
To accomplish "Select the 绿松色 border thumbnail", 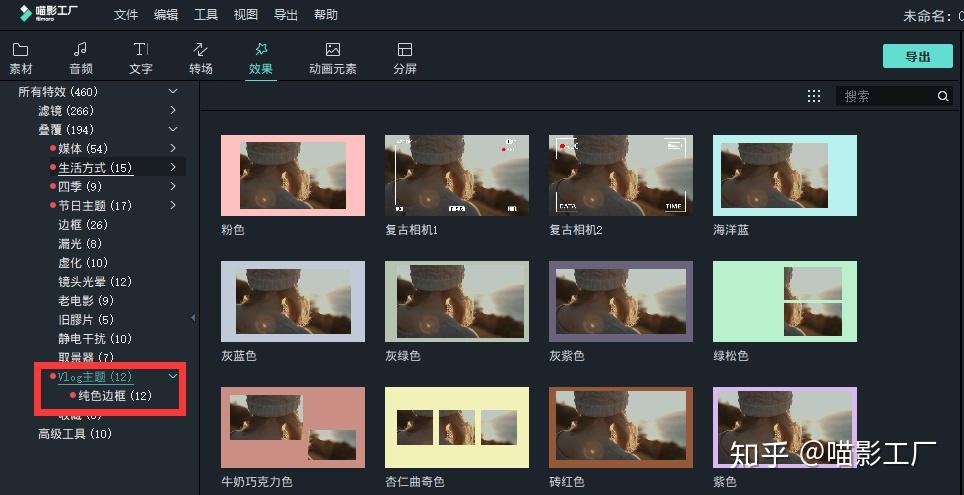I will click(785, 301).
